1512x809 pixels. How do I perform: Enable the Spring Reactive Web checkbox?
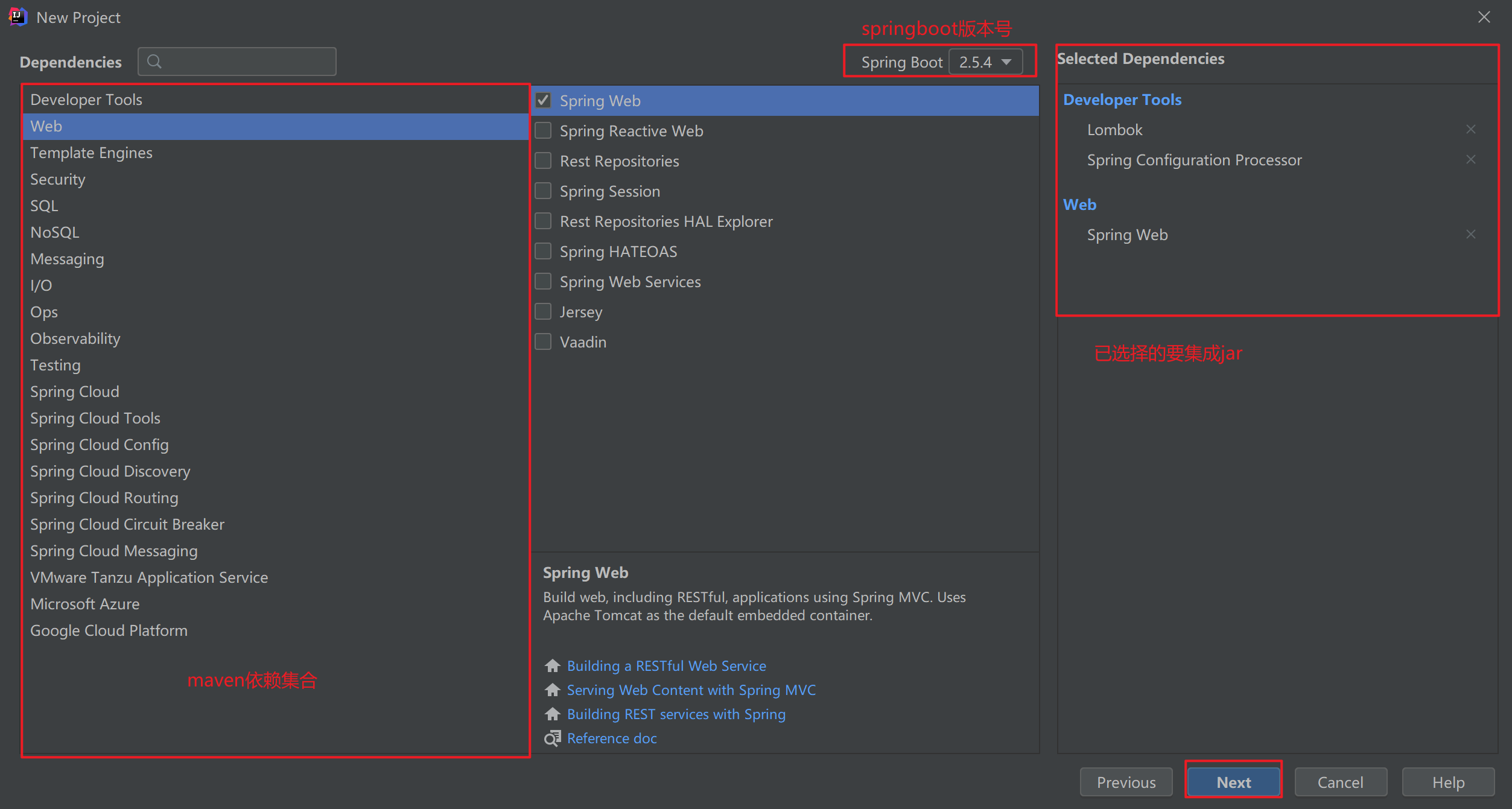click(x=543, y=130)
